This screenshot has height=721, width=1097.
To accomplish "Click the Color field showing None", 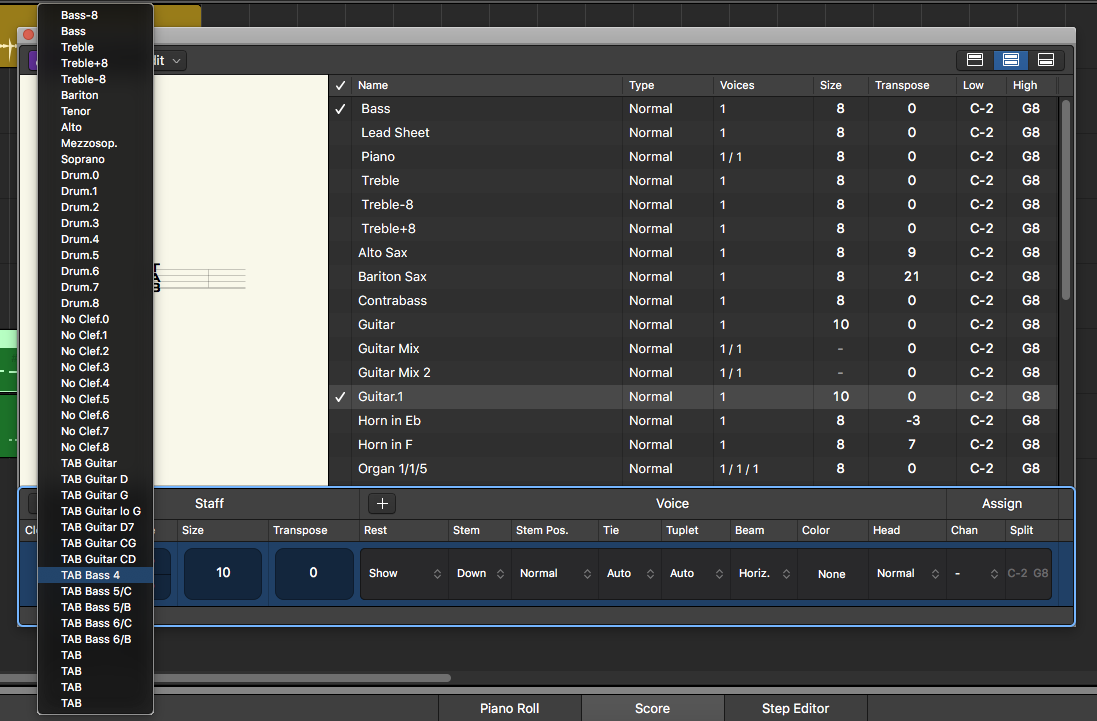I will click(x=831, y=574).
